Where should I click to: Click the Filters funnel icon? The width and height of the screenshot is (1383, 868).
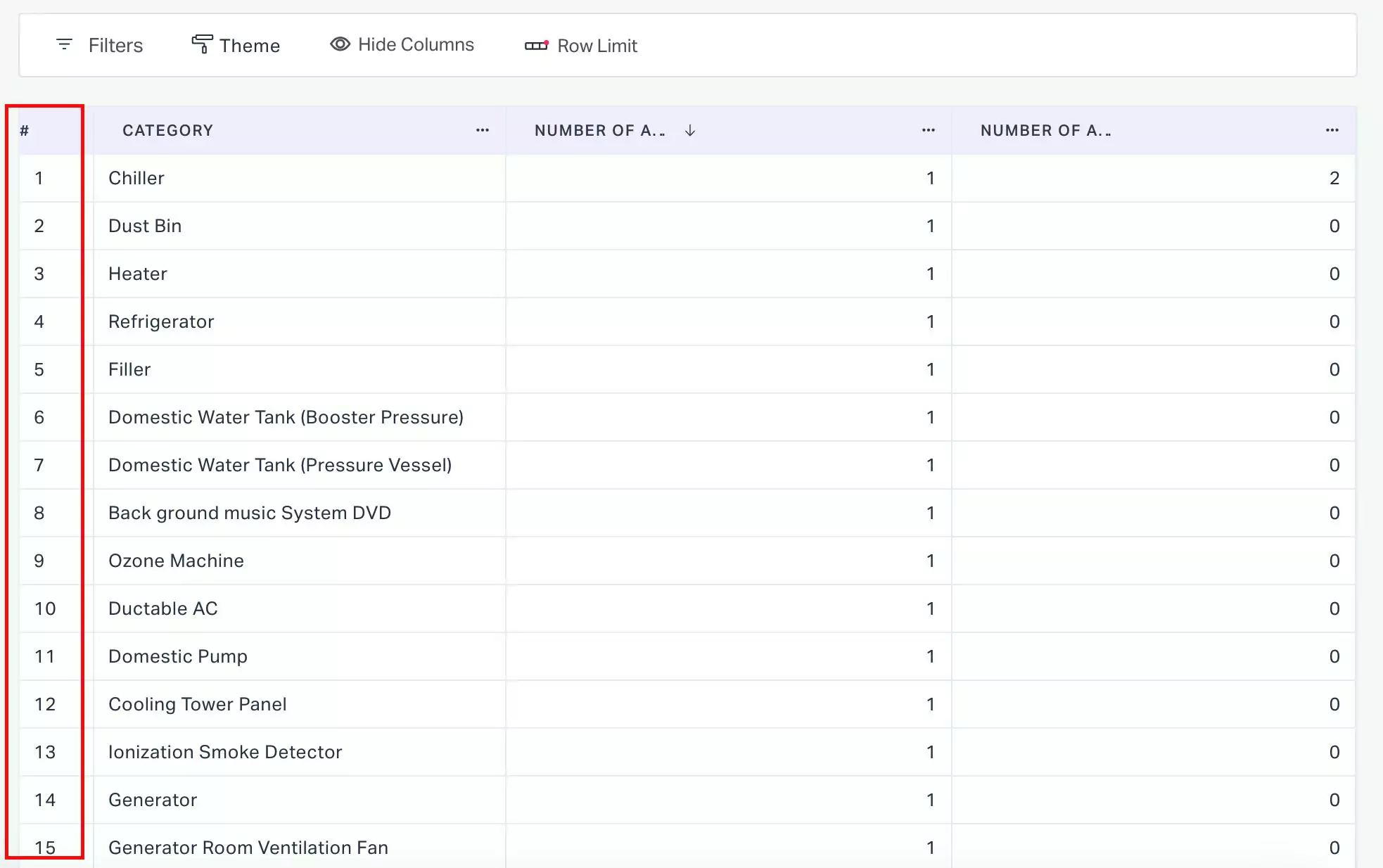coord(64,45)
